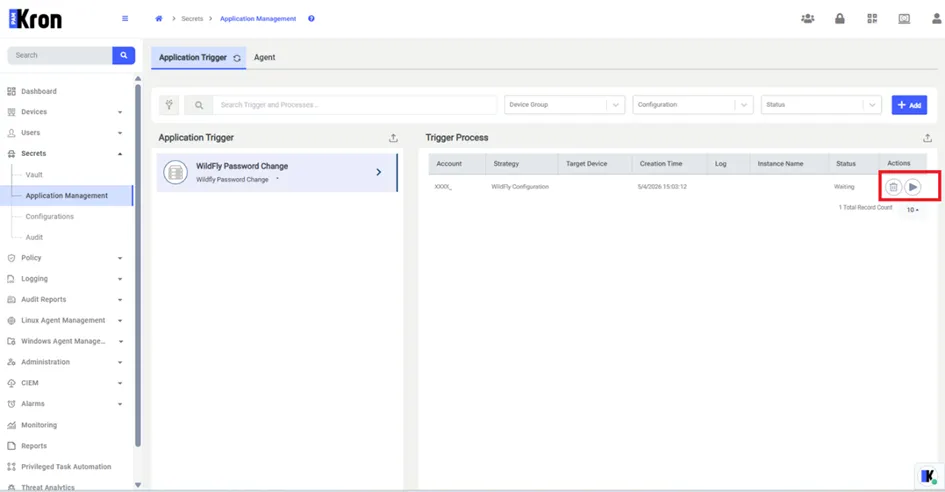
Task: Select WildFly Password Change trigger title
Action: tap(242, 166)
